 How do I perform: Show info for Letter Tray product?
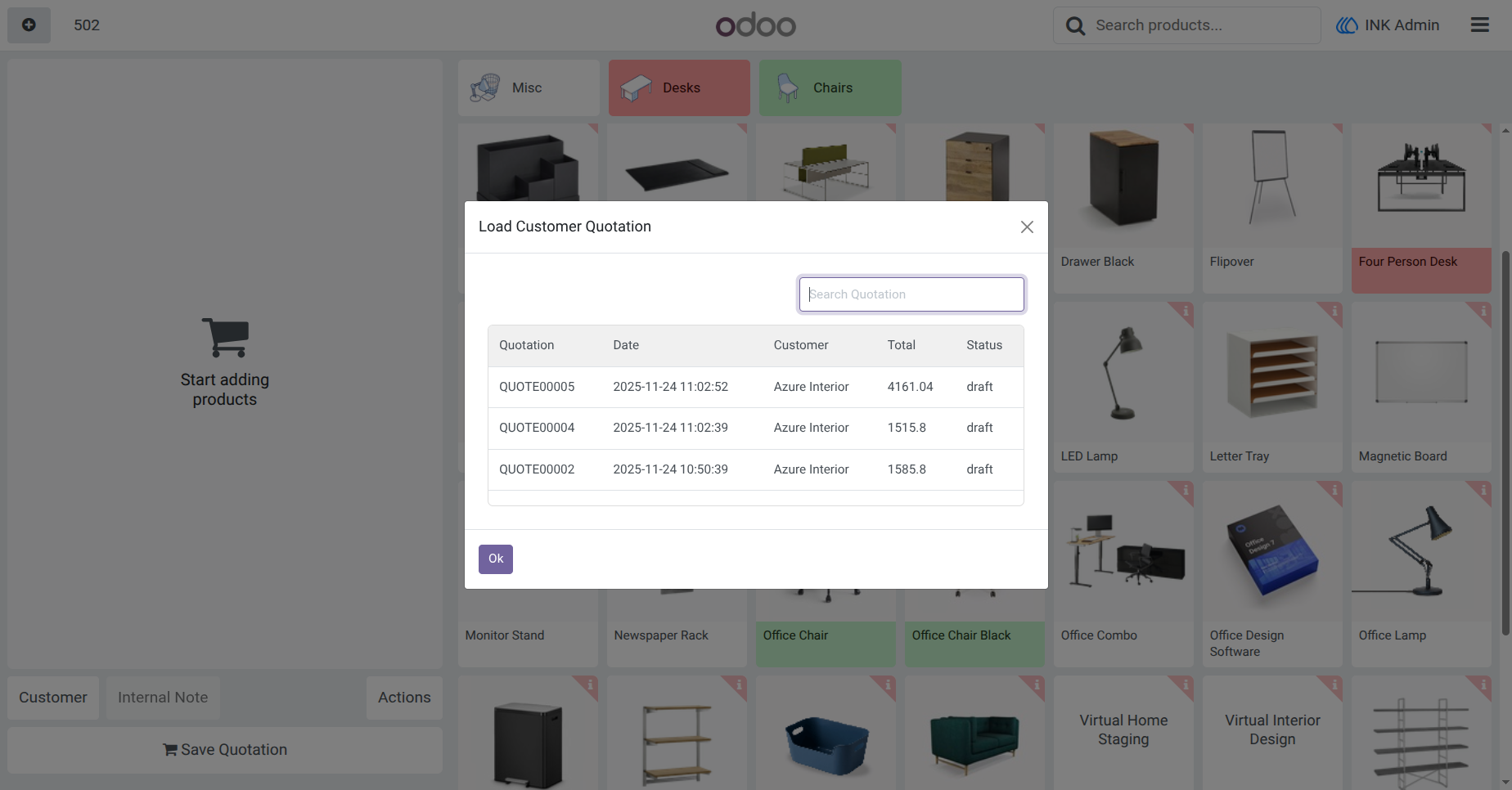click(x=1334, y=311)
